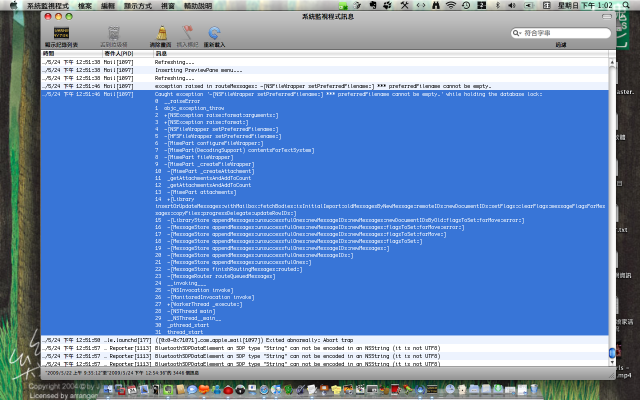
Task: Click stack frame '-[MimePart fileWrapper]'
Action: point(199,157)
